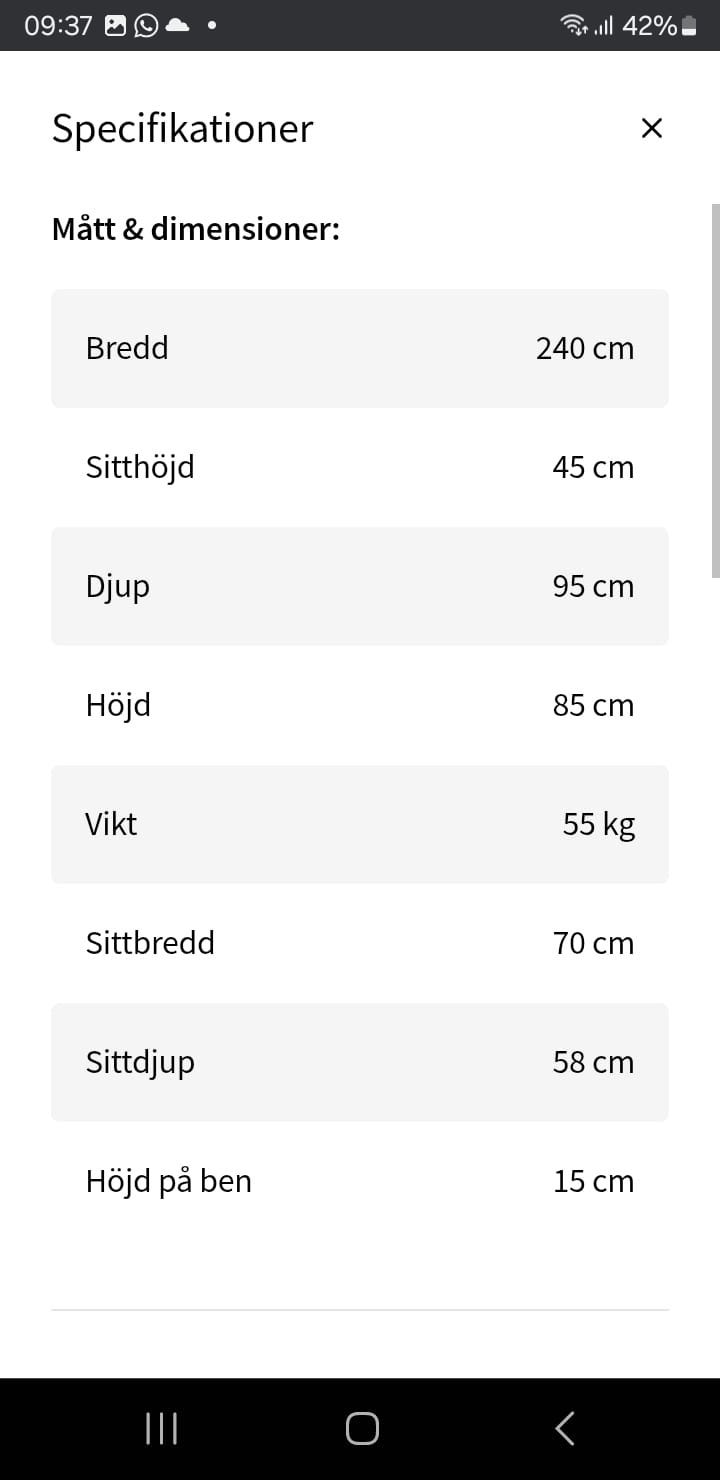
Task: Tap the Wi-Fi status icon
Action: [574, 26]
